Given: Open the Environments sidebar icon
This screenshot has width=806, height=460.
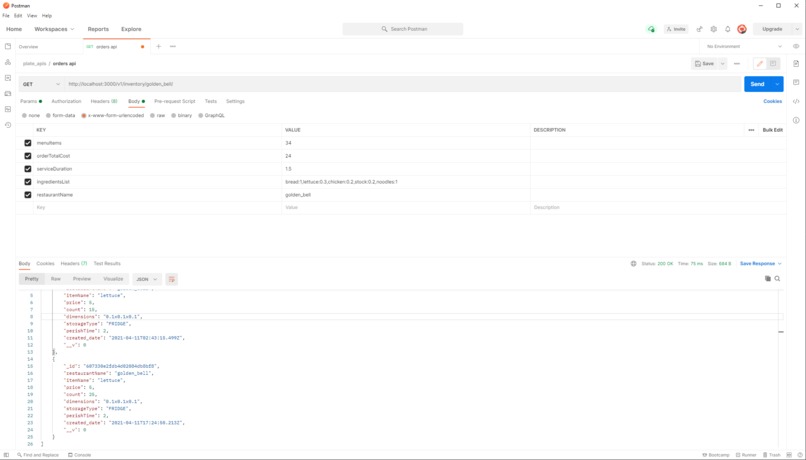Looking at the screenshot, I should 8,78.
